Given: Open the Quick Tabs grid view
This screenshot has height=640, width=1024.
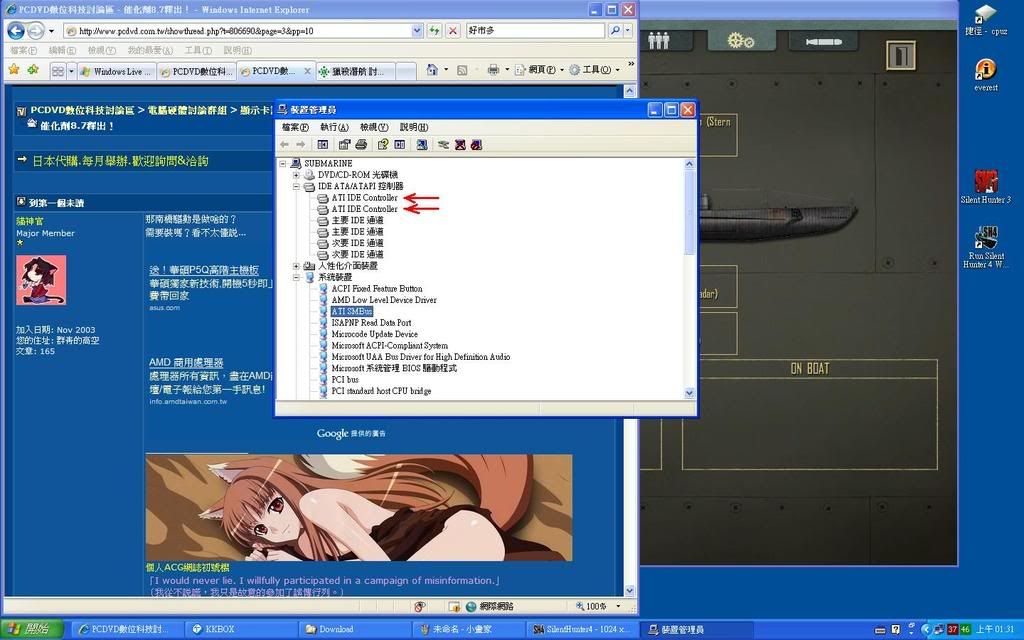Looking at the screenshot, I should 58,71.
